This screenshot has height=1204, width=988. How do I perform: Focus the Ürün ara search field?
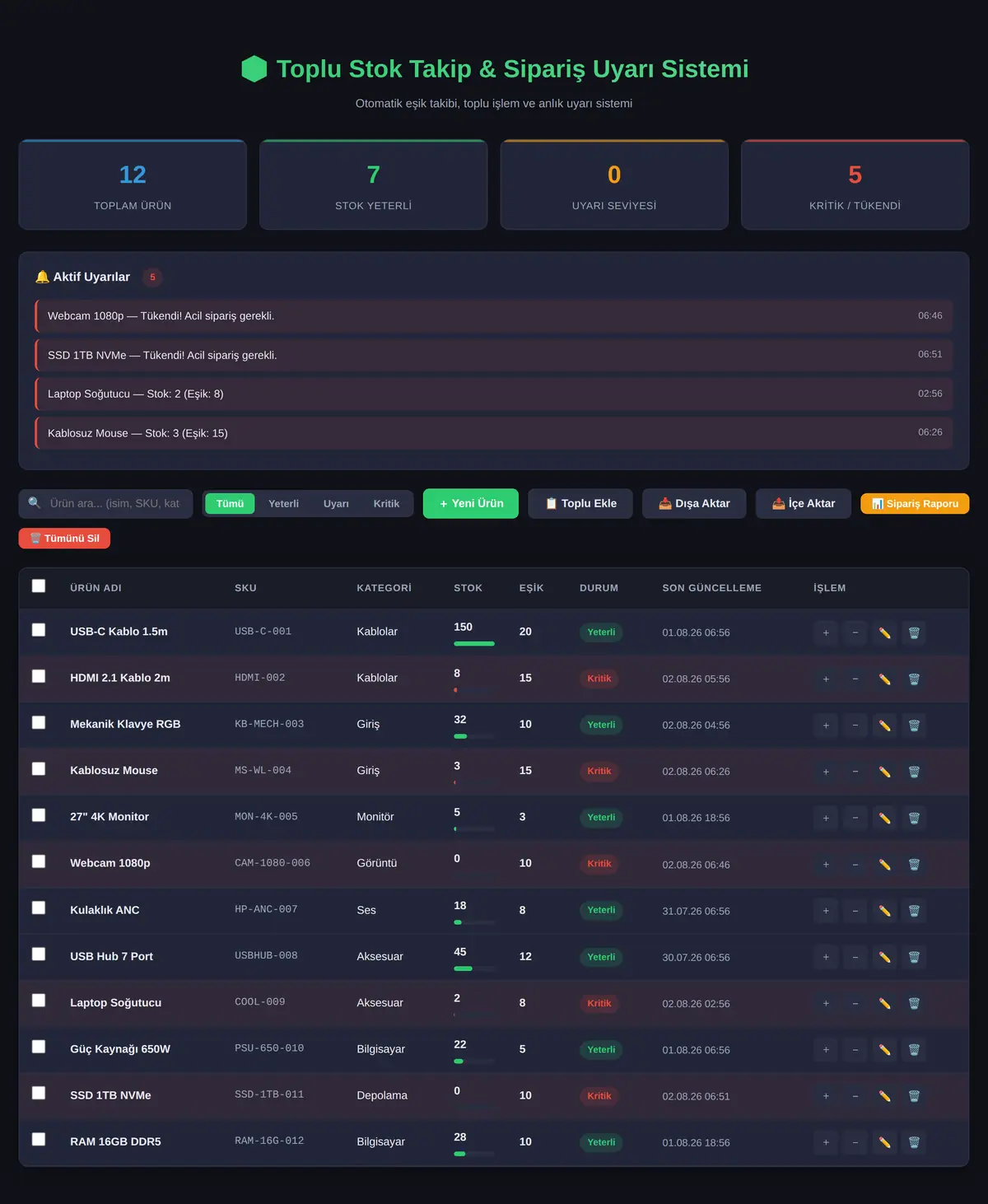pyautogui.click(x=105, y=504)
